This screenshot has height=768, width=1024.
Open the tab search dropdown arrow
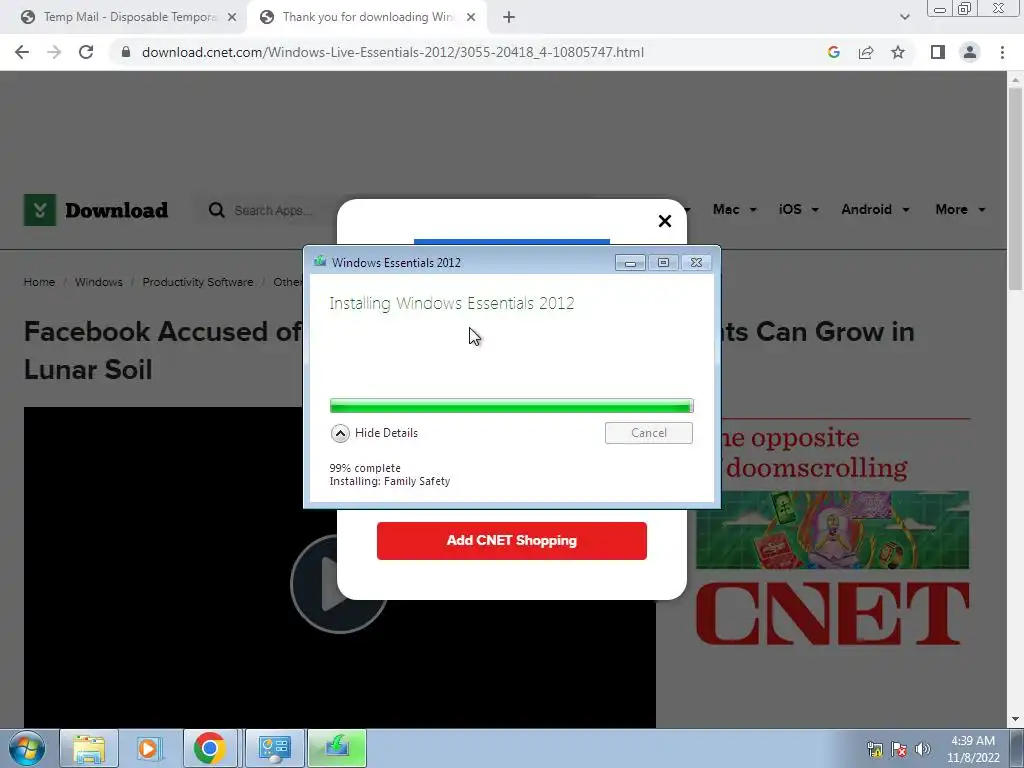[x=904, y=17]
